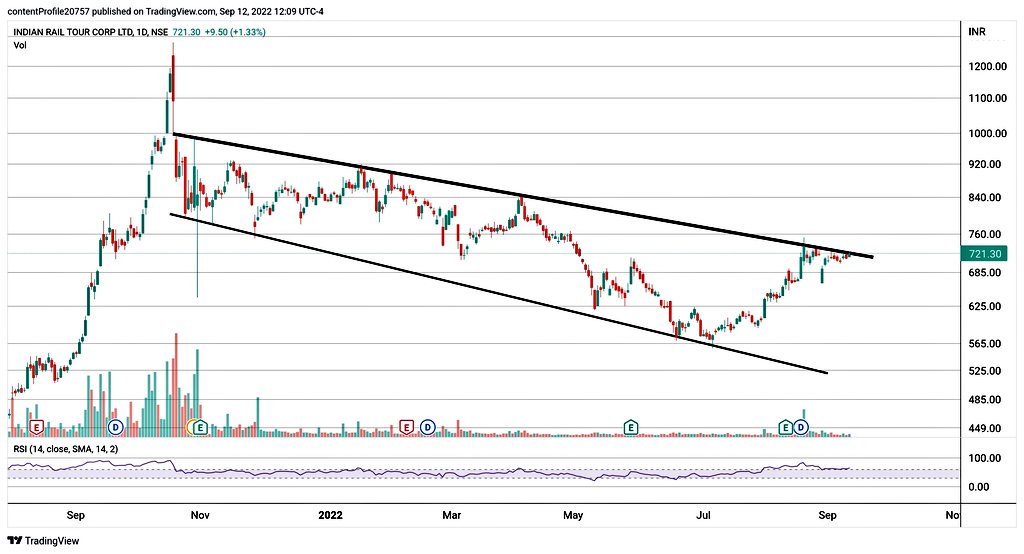Click the May time-axis label

(573, 515)
